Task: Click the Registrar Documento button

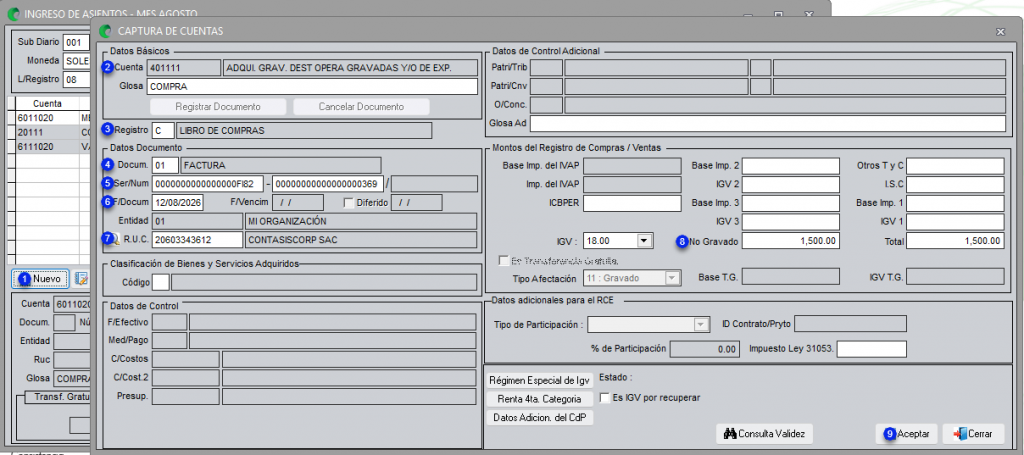Action: tap(217, 106)
